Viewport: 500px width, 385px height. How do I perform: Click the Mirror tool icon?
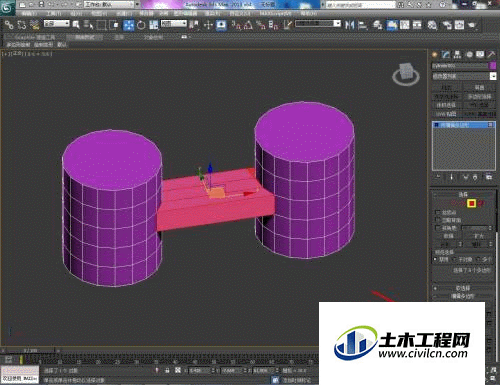(x=349, y=25)
